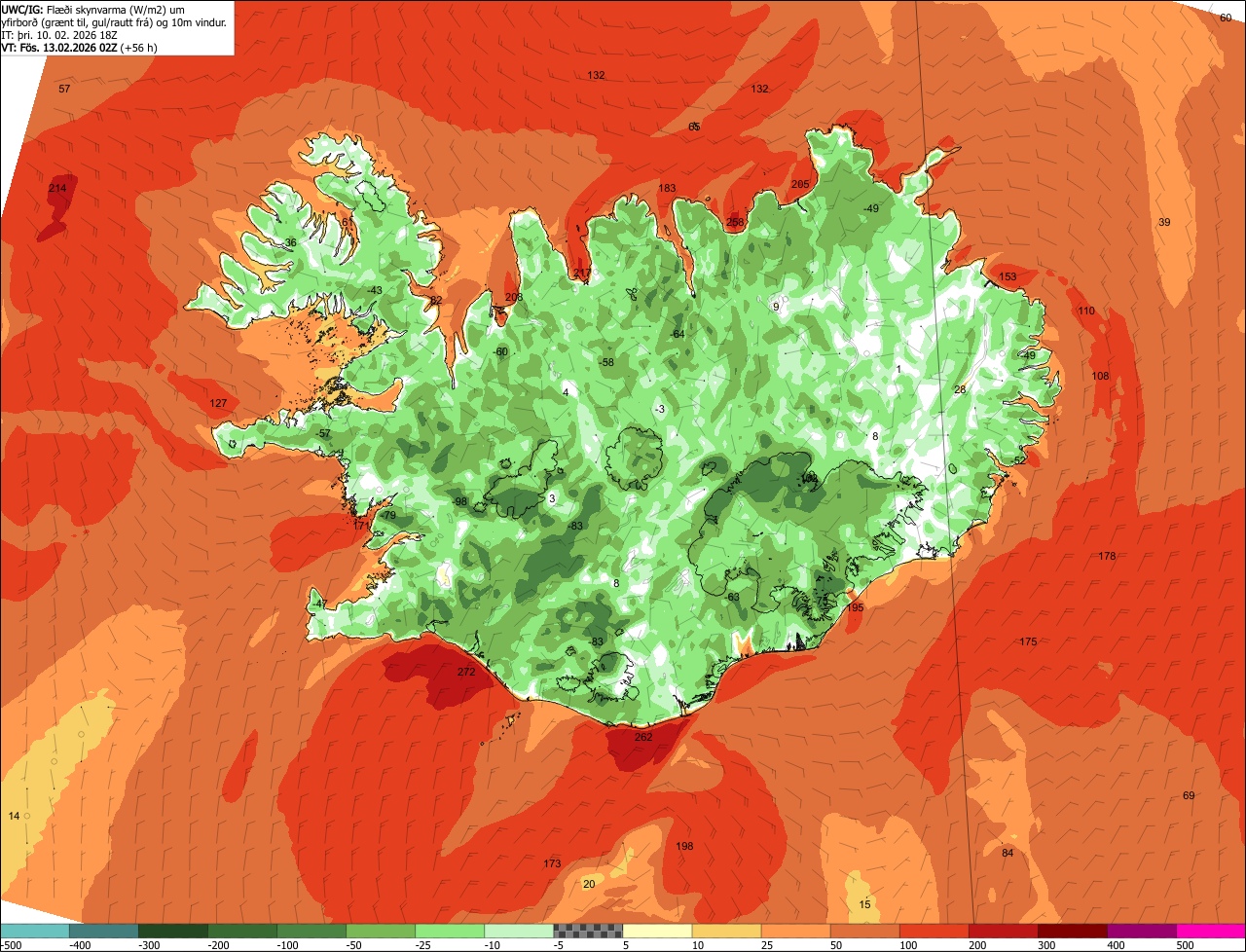The width and height of the screenshot is (1246, 952).
Task: Select the red 100 to 200 legend swatch
Action: [934, 931]
